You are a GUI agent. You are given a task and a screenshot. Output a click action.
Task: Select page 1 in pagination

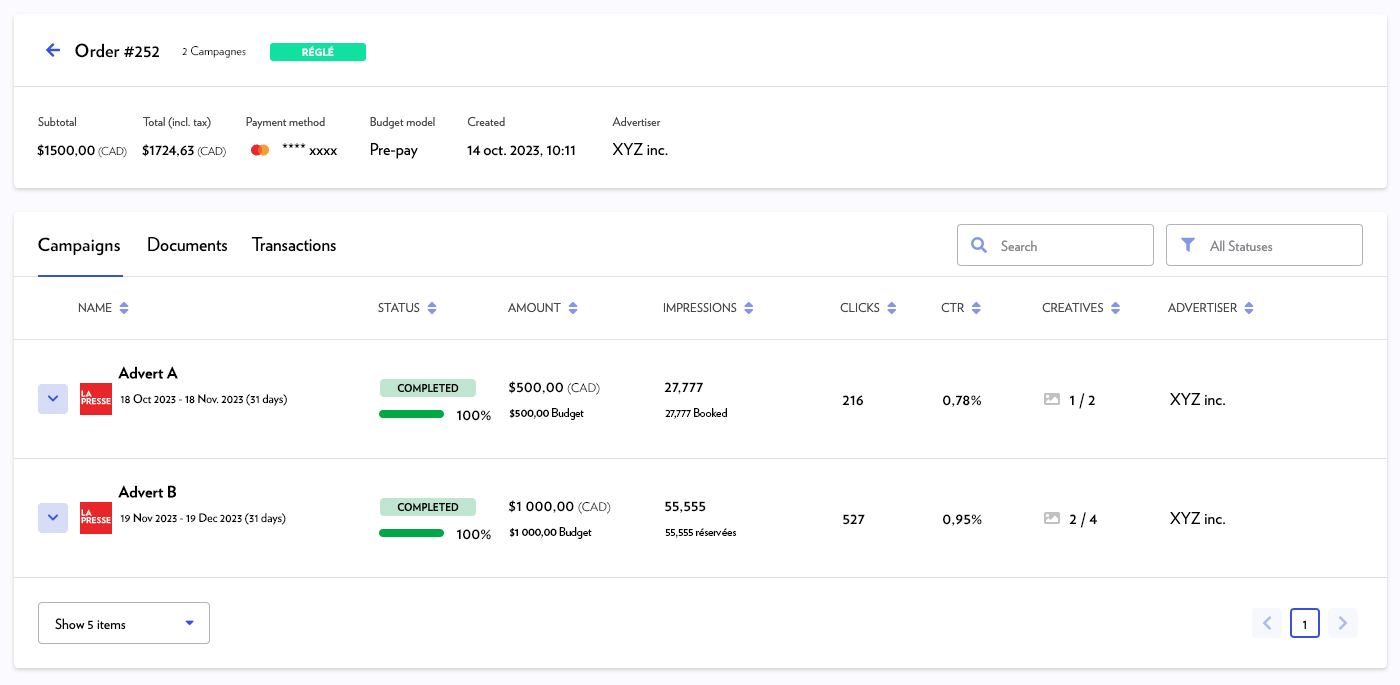(1305, 623)
